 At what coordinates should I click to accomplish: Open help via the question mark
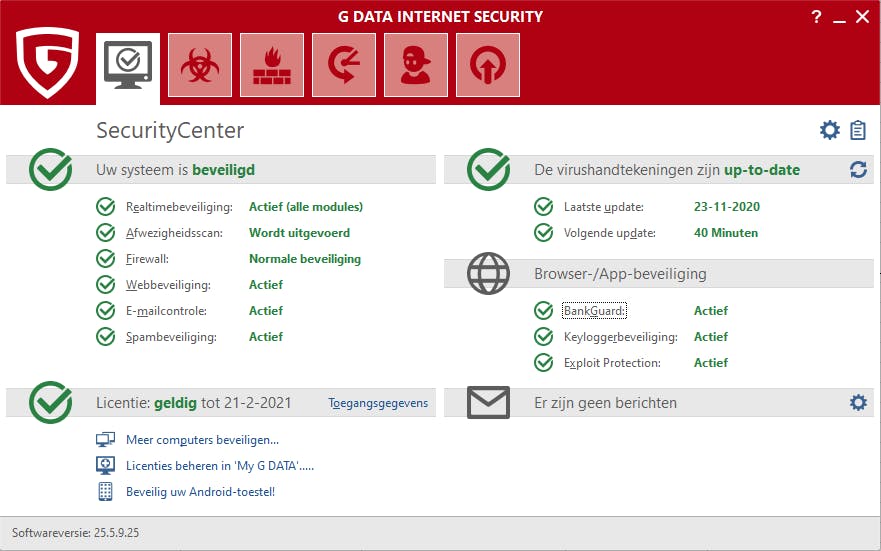click(816, 17)
